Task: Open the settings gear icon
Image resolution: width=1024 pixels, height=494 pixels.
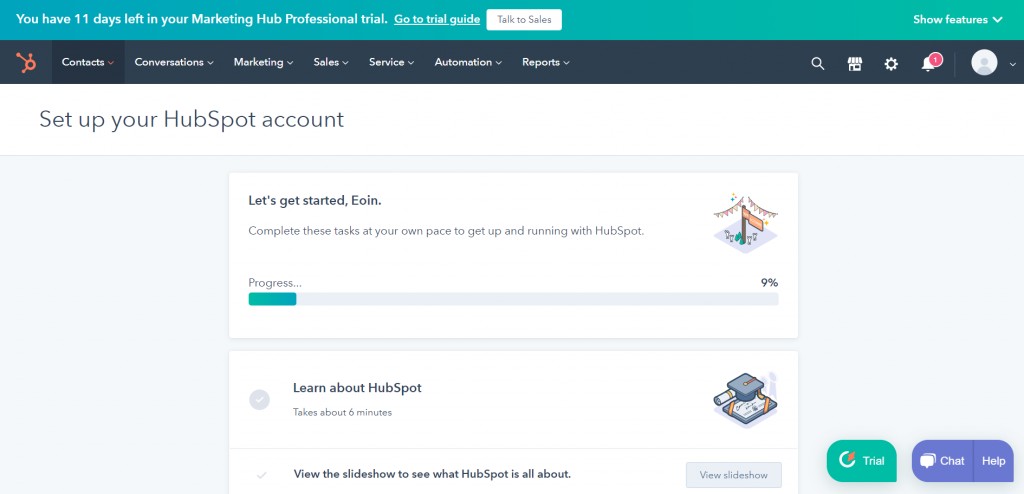Action: point(891,63)
